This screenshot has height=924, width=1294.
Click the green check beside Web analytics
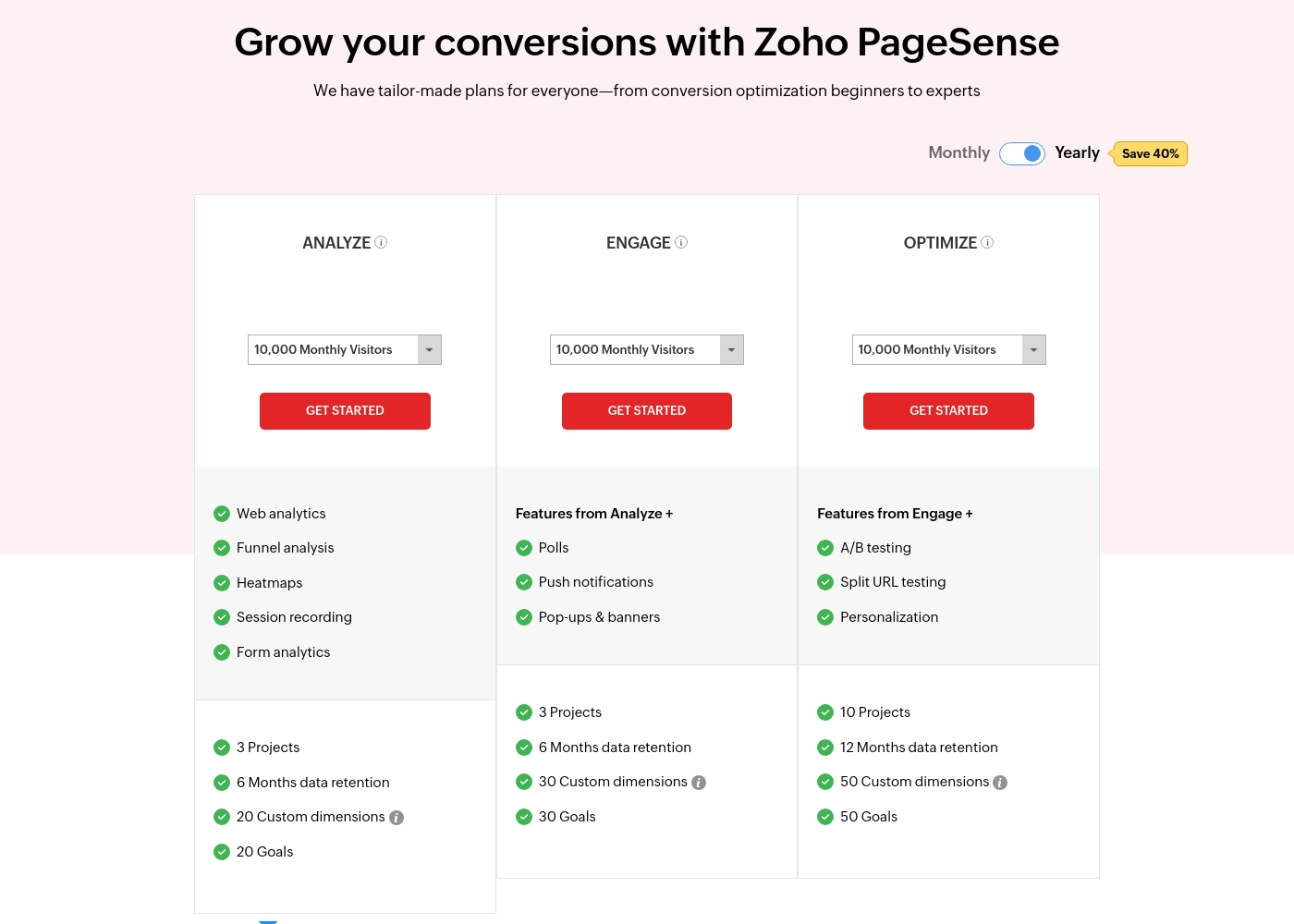pos(222,514)
